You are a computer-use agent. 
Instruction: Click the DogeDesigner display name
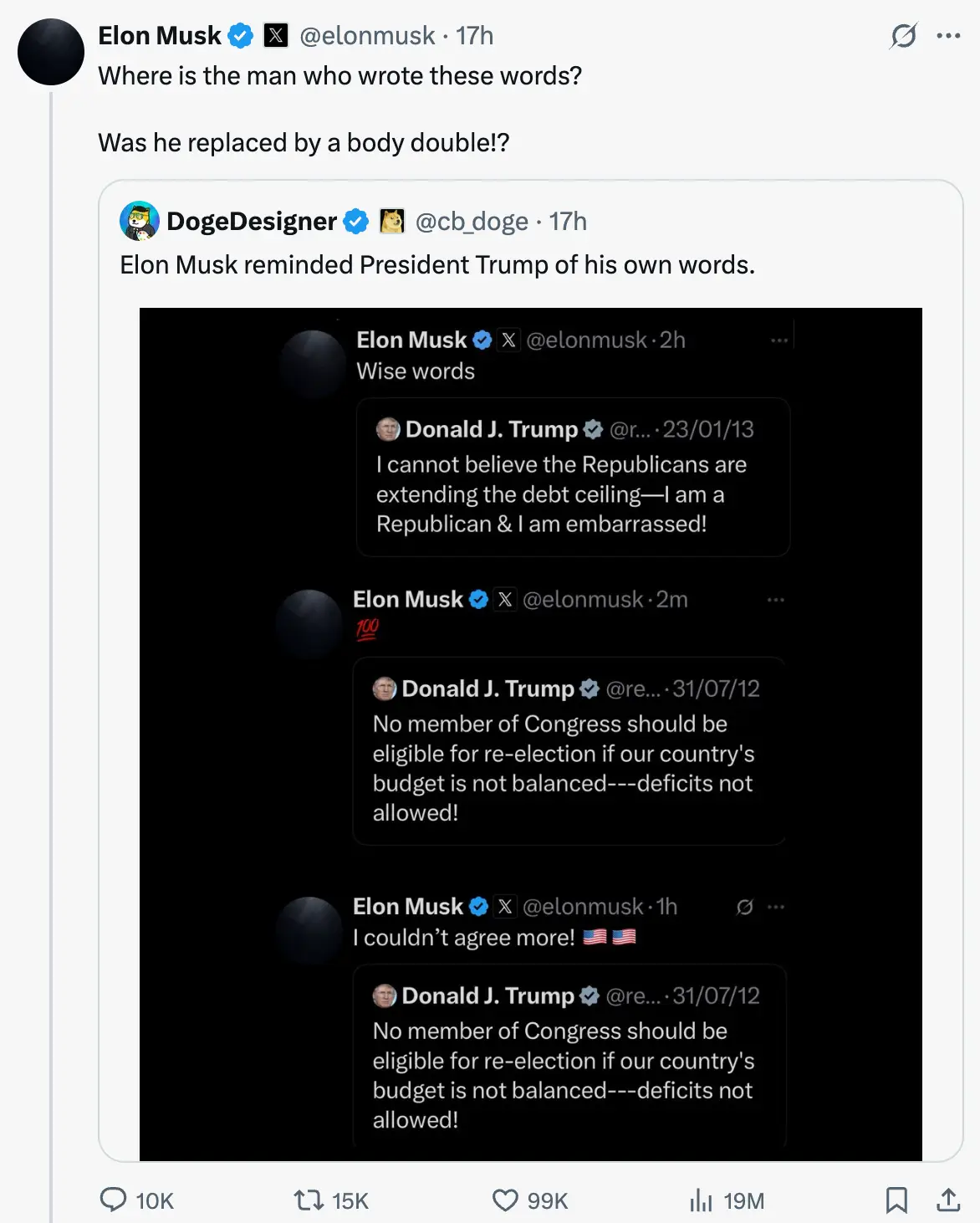tap(252, 222)
